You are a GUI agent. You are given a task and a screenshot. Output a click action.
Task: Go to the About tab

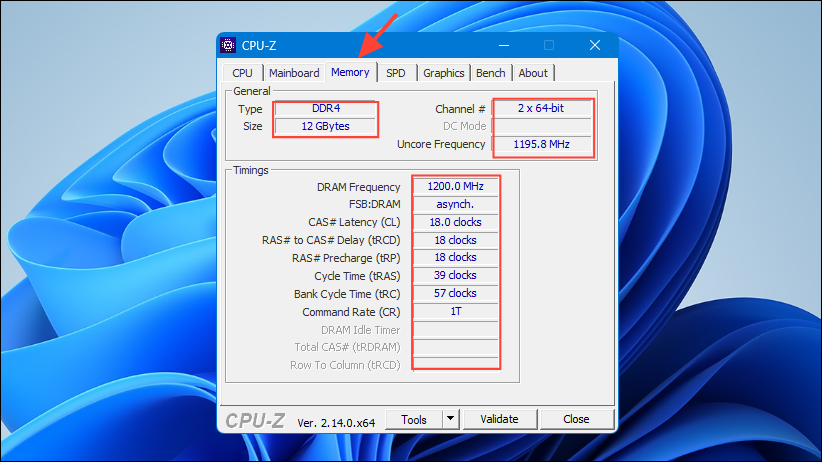pyautogui.click(x=533, y=73)
